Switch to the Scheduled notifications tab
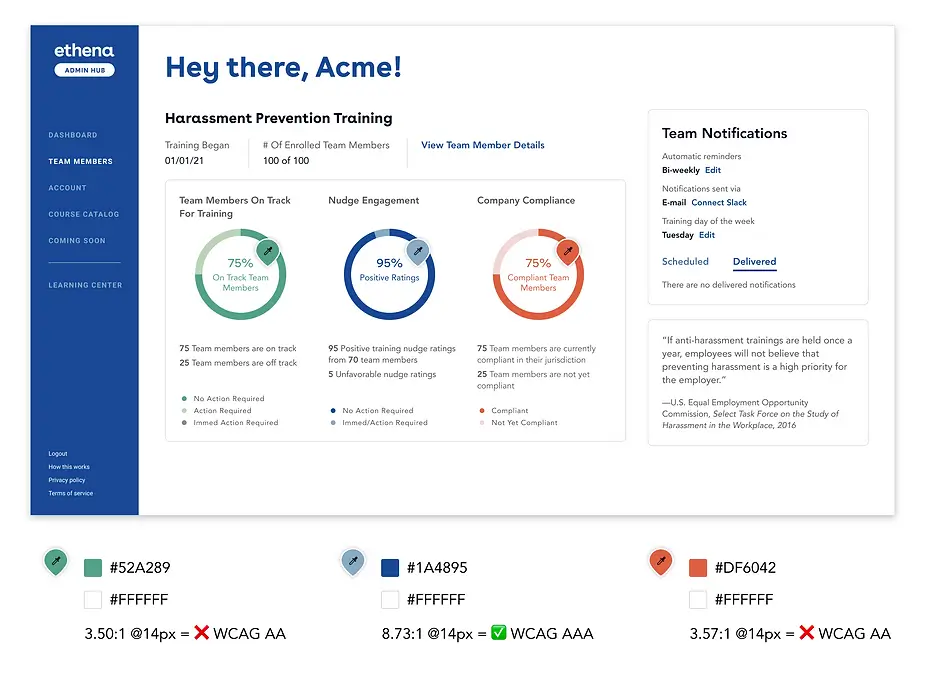 point(685,261)
